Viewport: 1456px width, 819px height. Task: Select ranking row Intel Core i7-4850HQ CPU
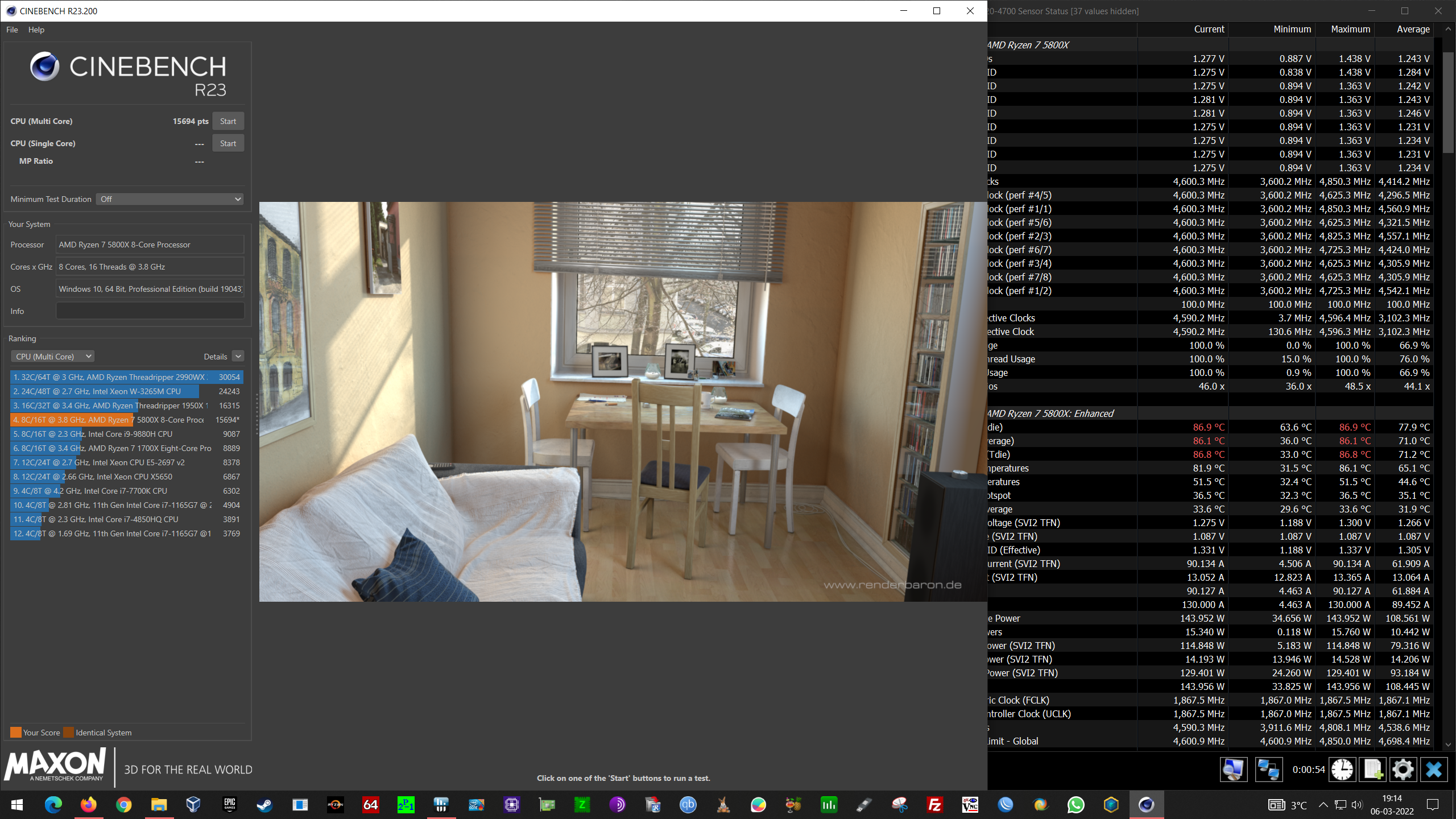tap(127, 519)
